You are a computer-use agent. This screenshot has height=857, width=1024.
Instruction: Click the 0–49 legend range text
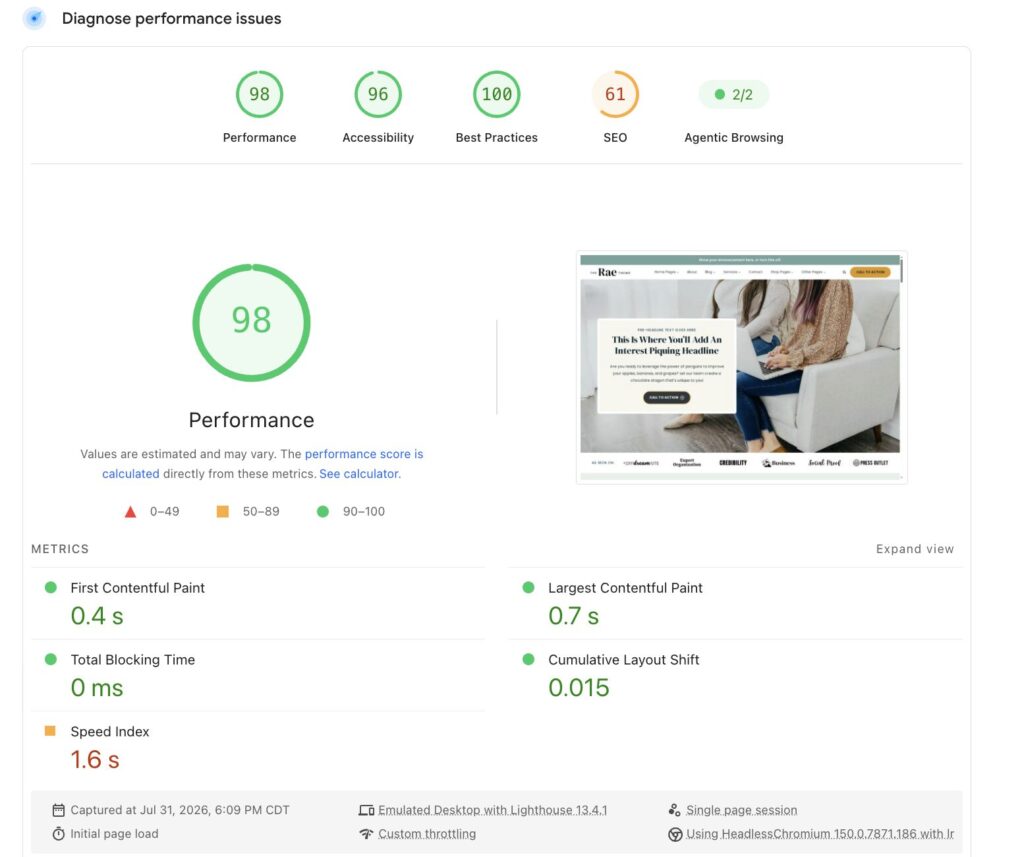coord(164,511)
